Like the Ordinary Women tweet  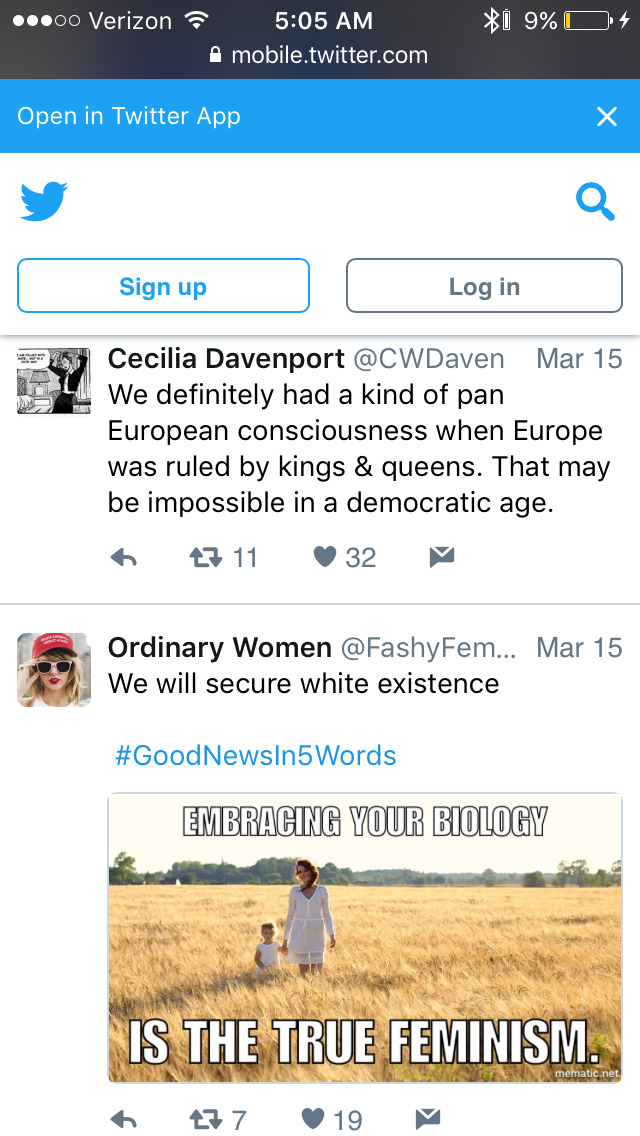click(312, 1119)
